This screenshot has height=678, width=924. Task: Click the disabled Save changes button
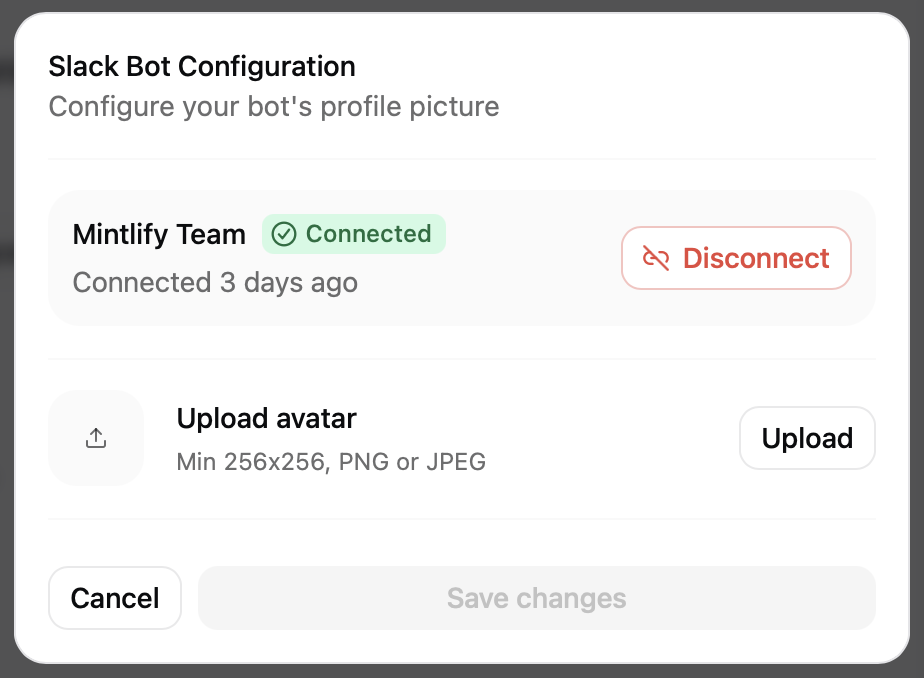536,598
